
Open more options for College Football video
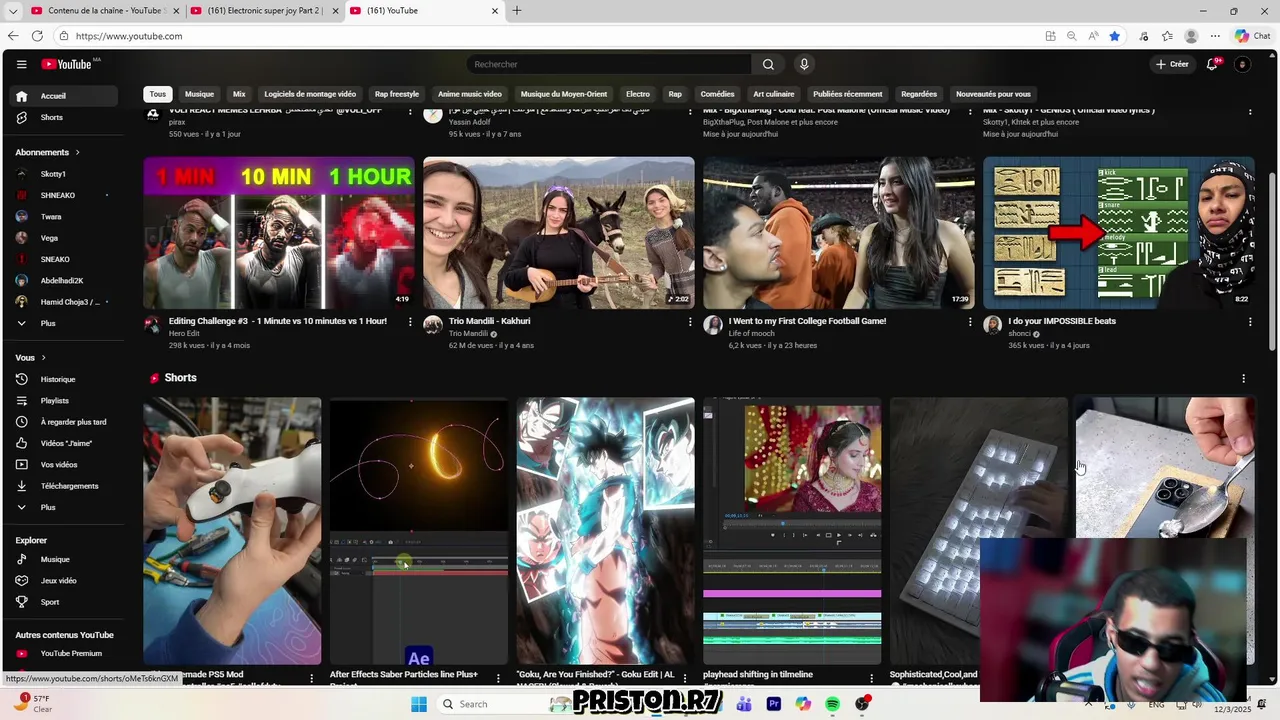pyautogui.click(x=970, y=321)
